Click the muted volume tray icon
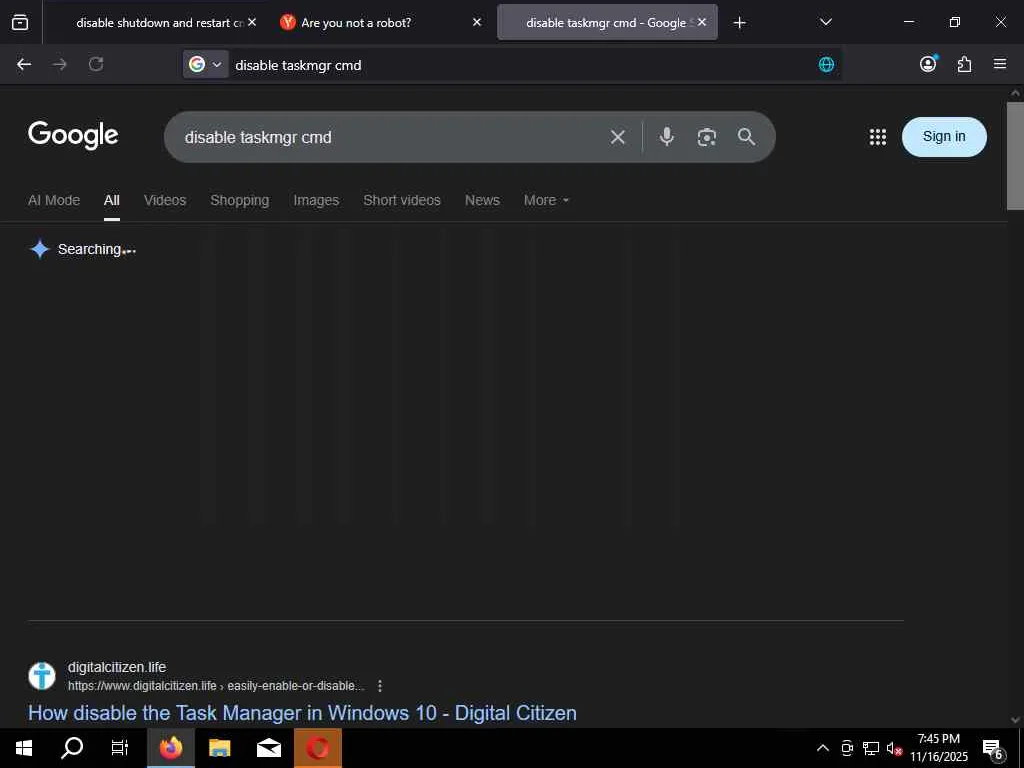The height and width of the screenshot is (768, 1024). (x=894, y=748)
